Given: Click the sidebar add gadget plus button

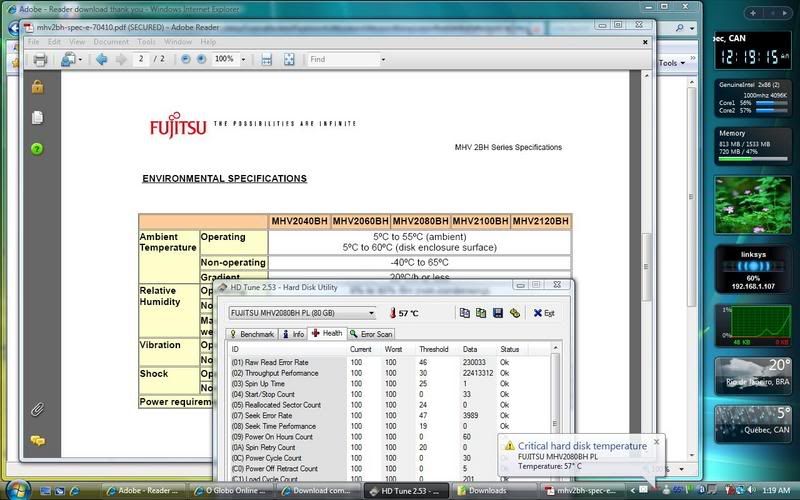Looking at the screenshot, I should click(753, 13).
